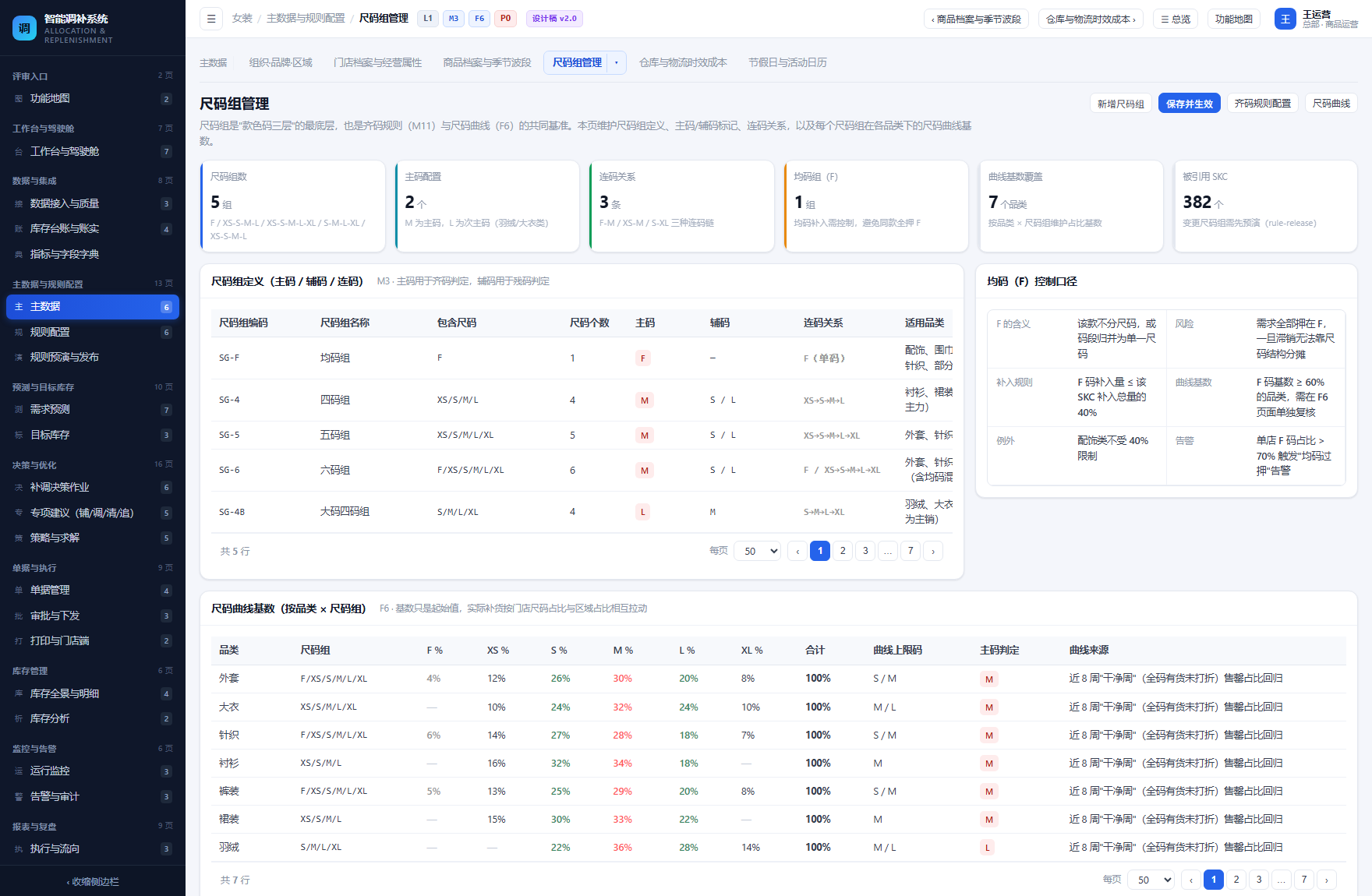1372x896 pixels.
Task: Click the 被引用 SKC 382 stat card
Action: (x=1266, y=206)
